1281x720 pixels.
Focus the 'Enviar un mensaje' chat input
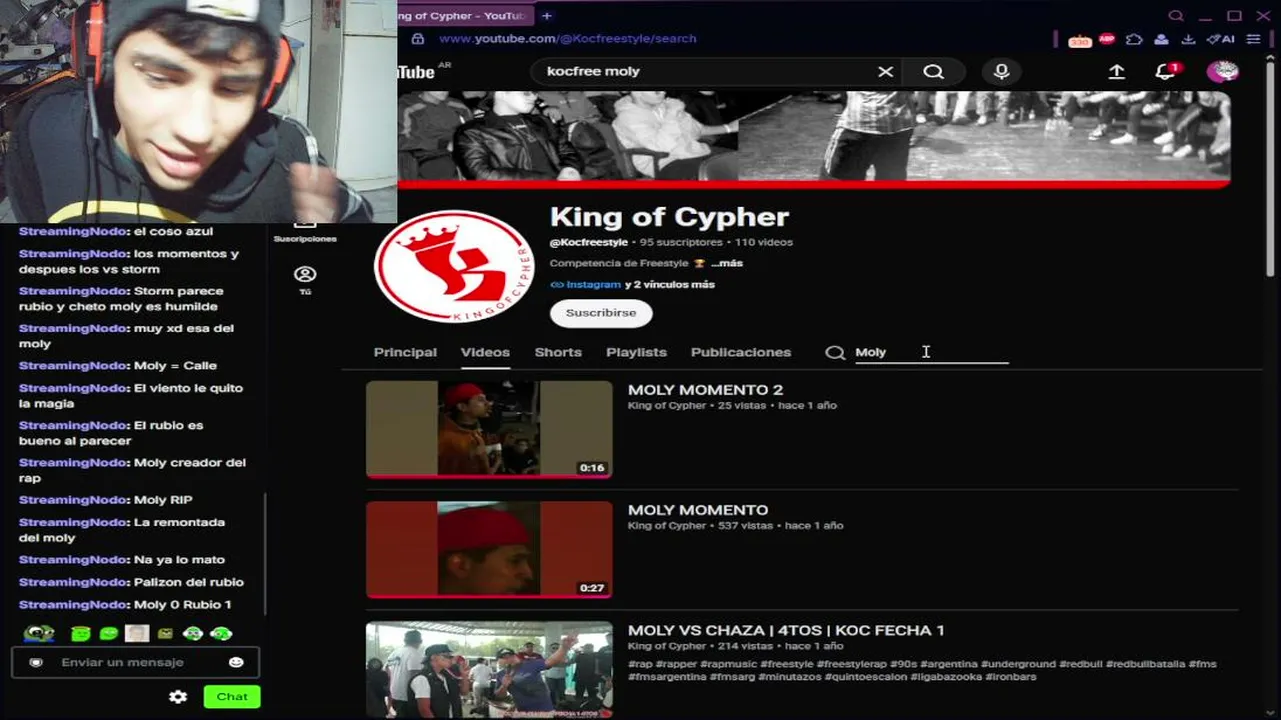[x=135, y=662]
